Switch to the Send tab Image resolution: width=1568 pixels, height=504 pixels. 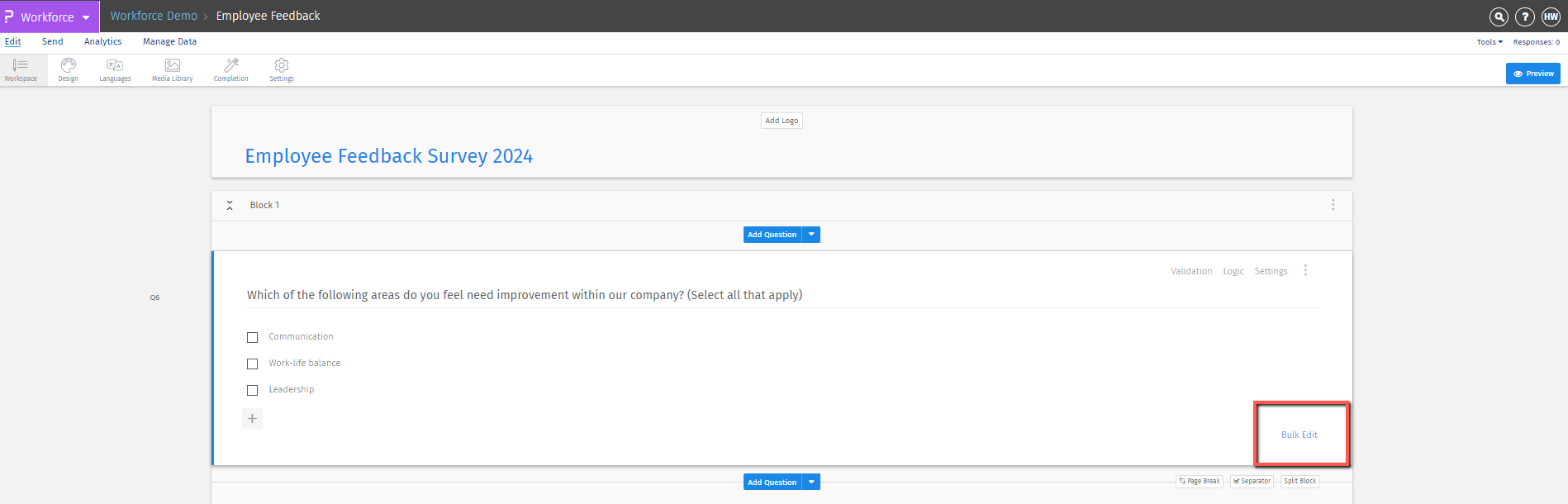[x=52, y=41]
